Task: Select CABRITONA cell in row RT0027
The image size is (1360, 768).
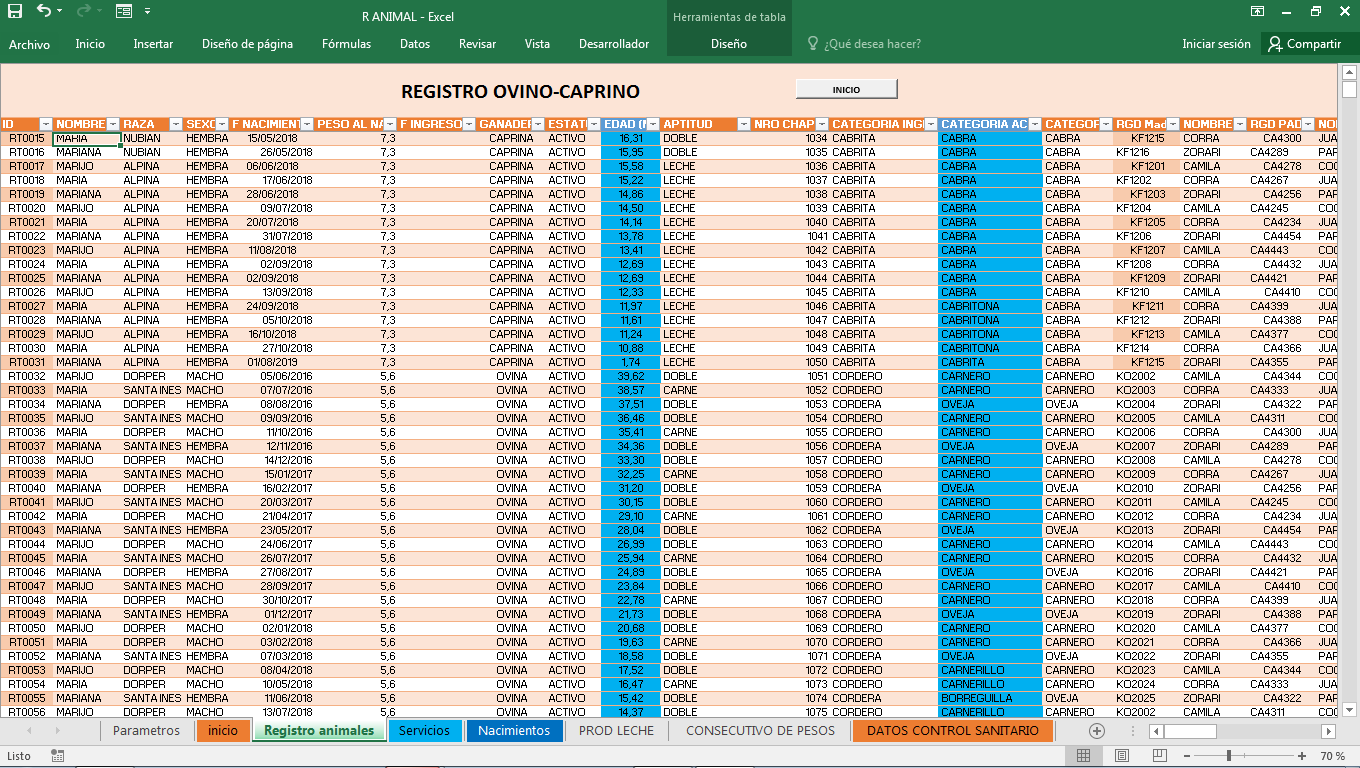Action: coord(990,306)
